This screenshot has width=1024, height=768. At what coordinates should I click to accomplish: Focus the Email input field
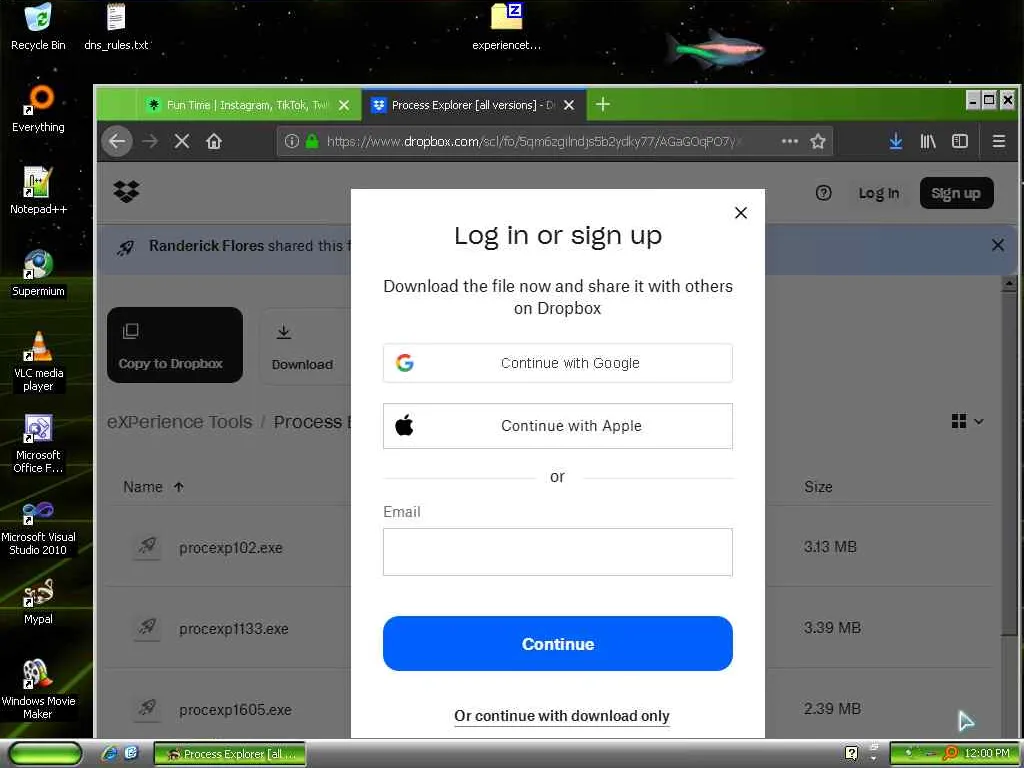coord(558,552)
